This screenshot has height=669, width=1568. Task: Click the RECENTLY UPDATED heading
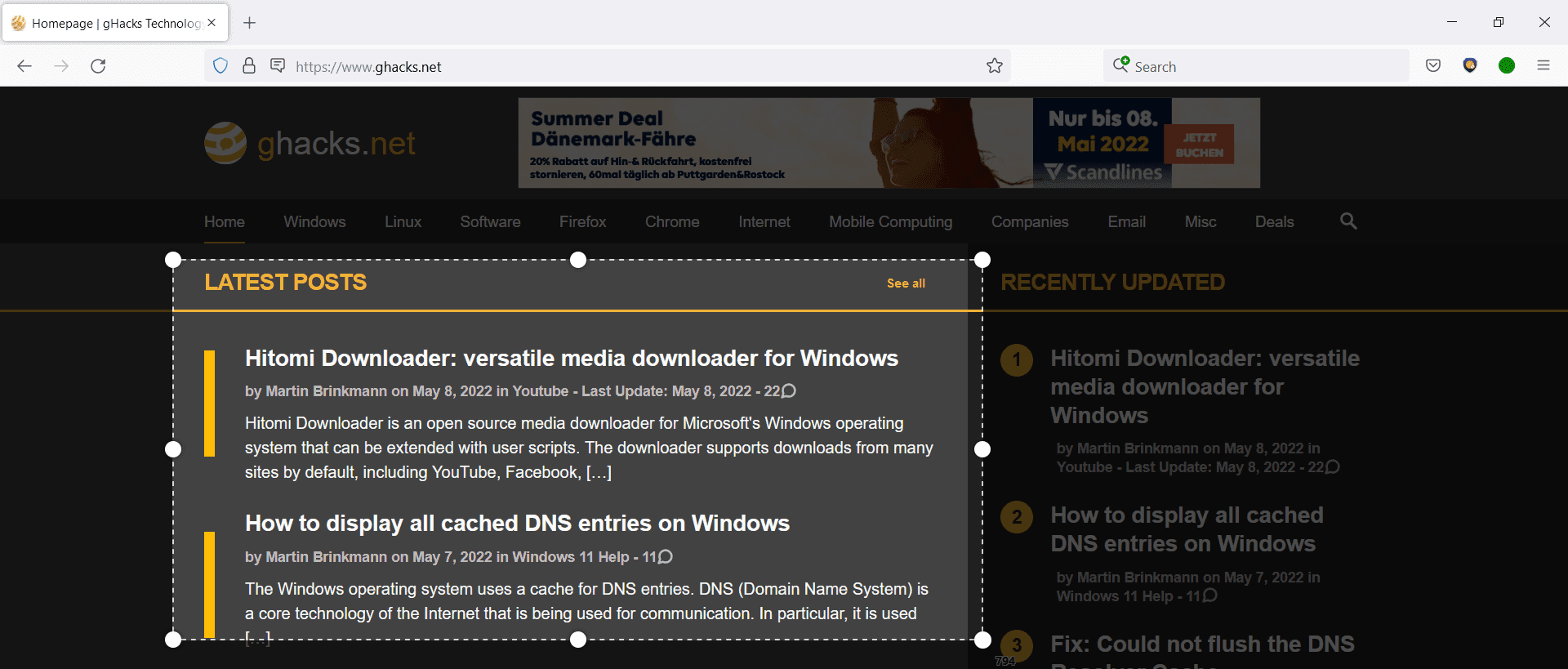[x=1112, y=283]
